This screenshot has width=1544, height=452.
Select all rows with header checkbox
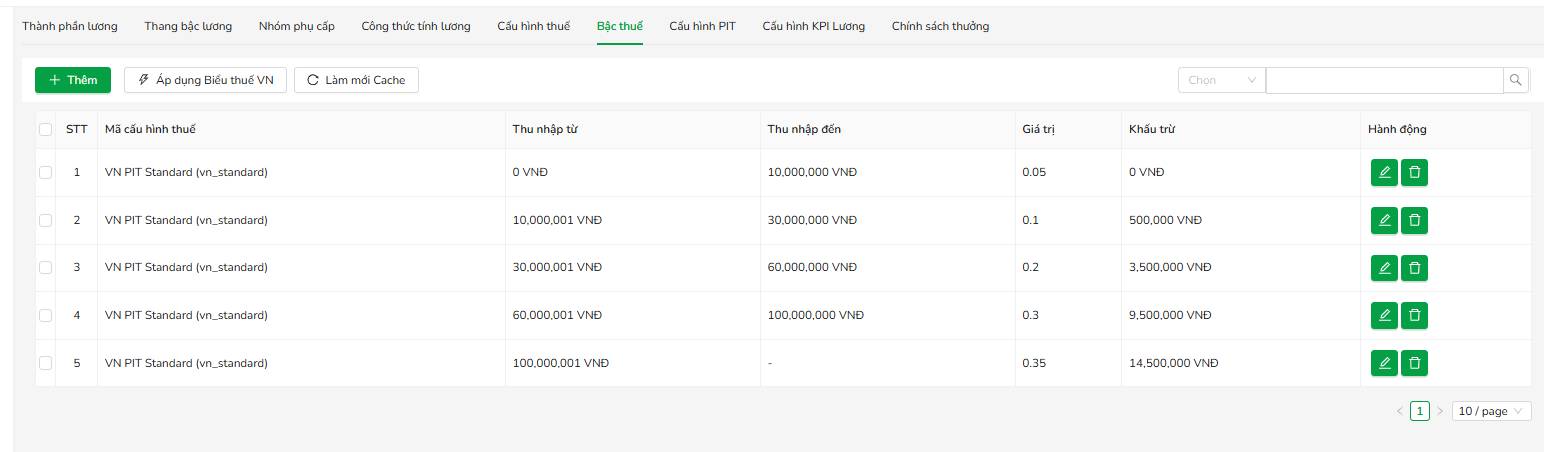pyautogui.click(x=45, y=129)
